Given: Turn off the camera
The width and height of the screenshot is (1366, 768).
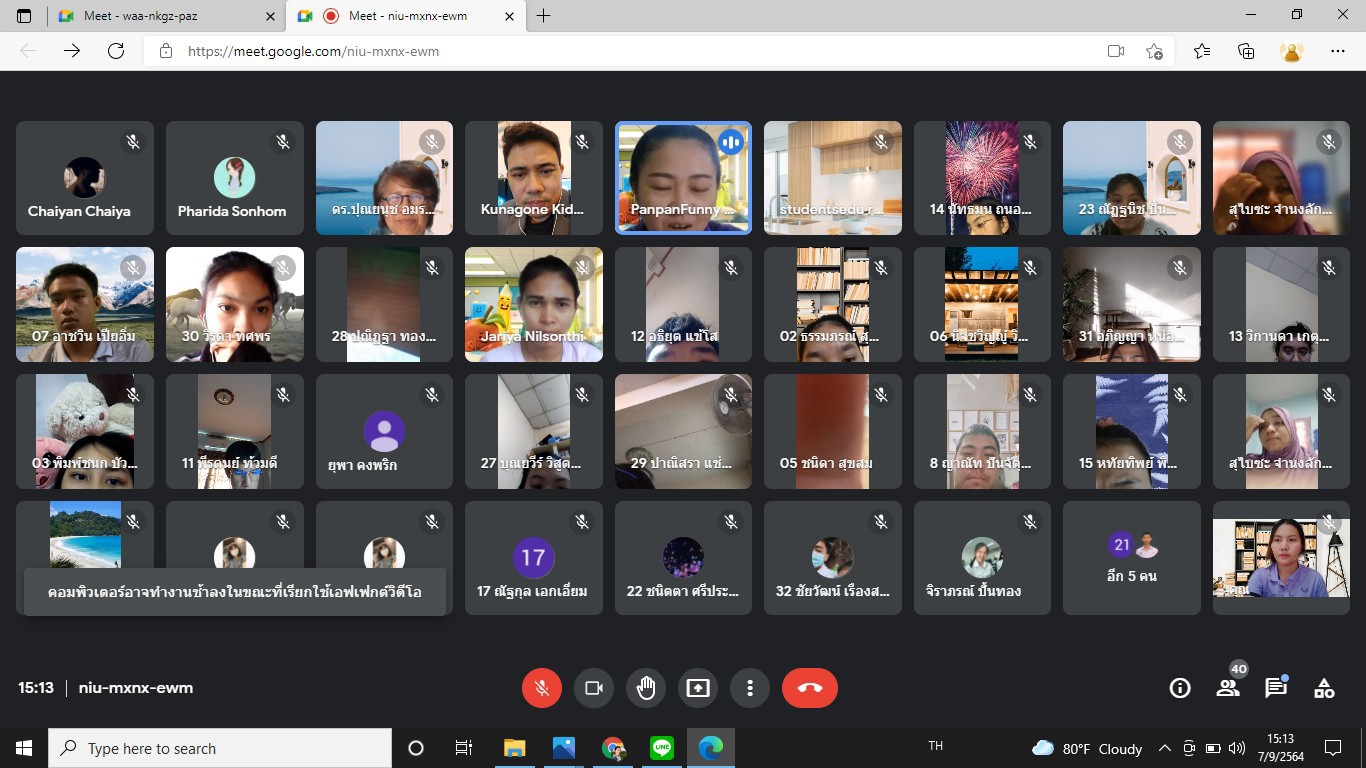Looking at the screenshot, I should pyautogui.click(x=594, y=688).
